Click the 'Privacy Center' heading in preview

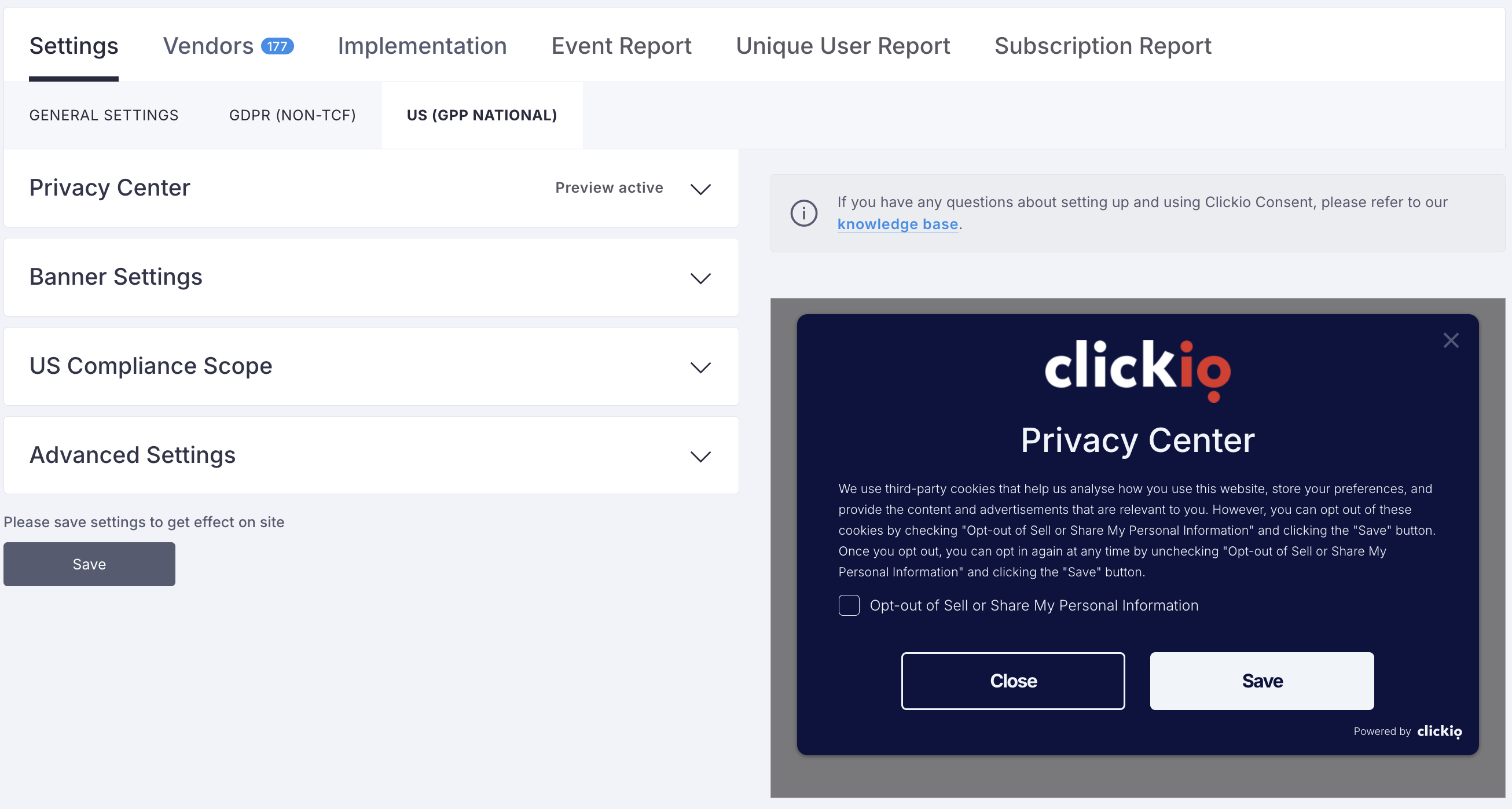click(x=1137, y=440)
